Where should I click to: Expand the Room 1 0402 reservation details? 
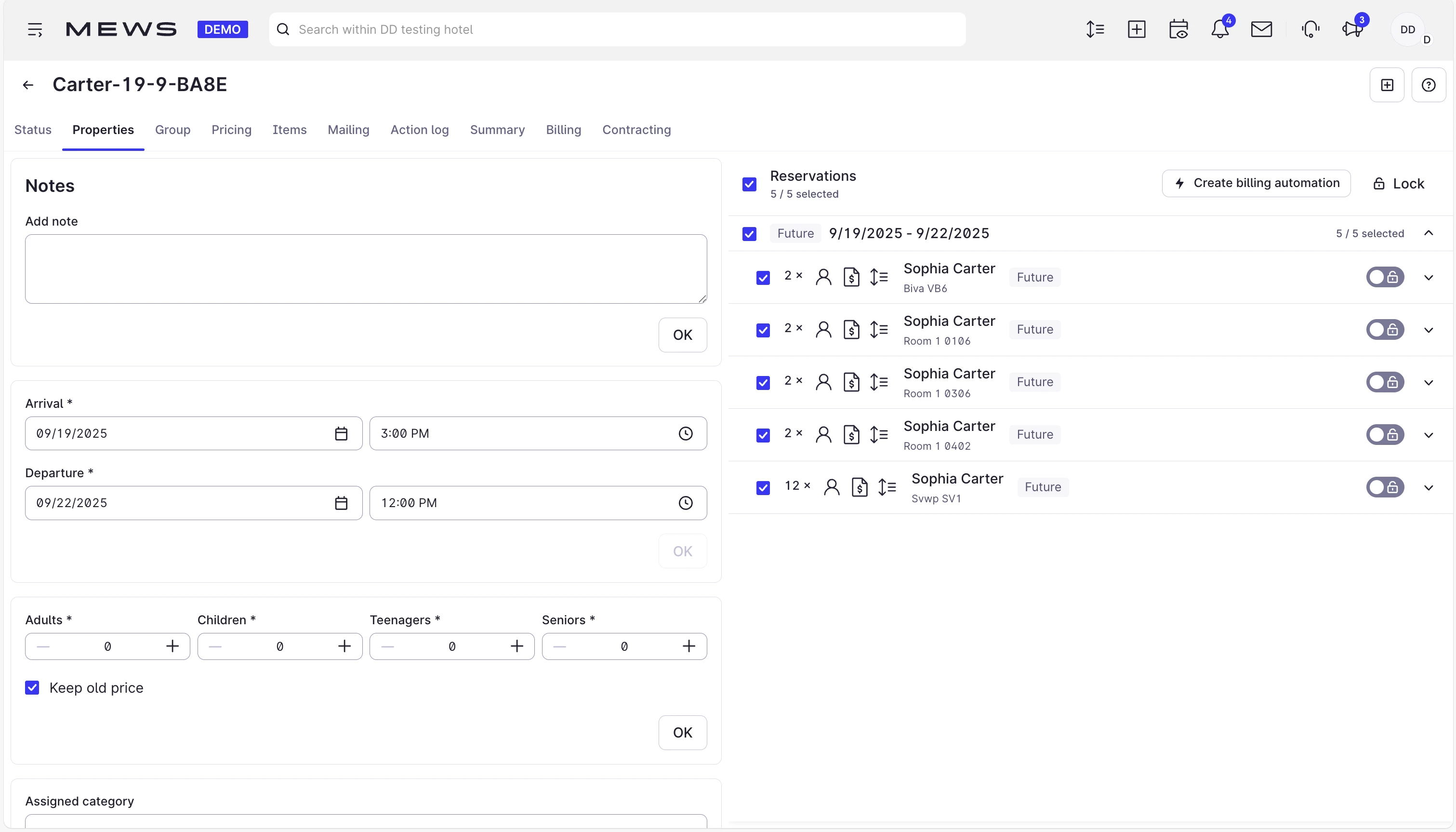tap(1428, 435)
